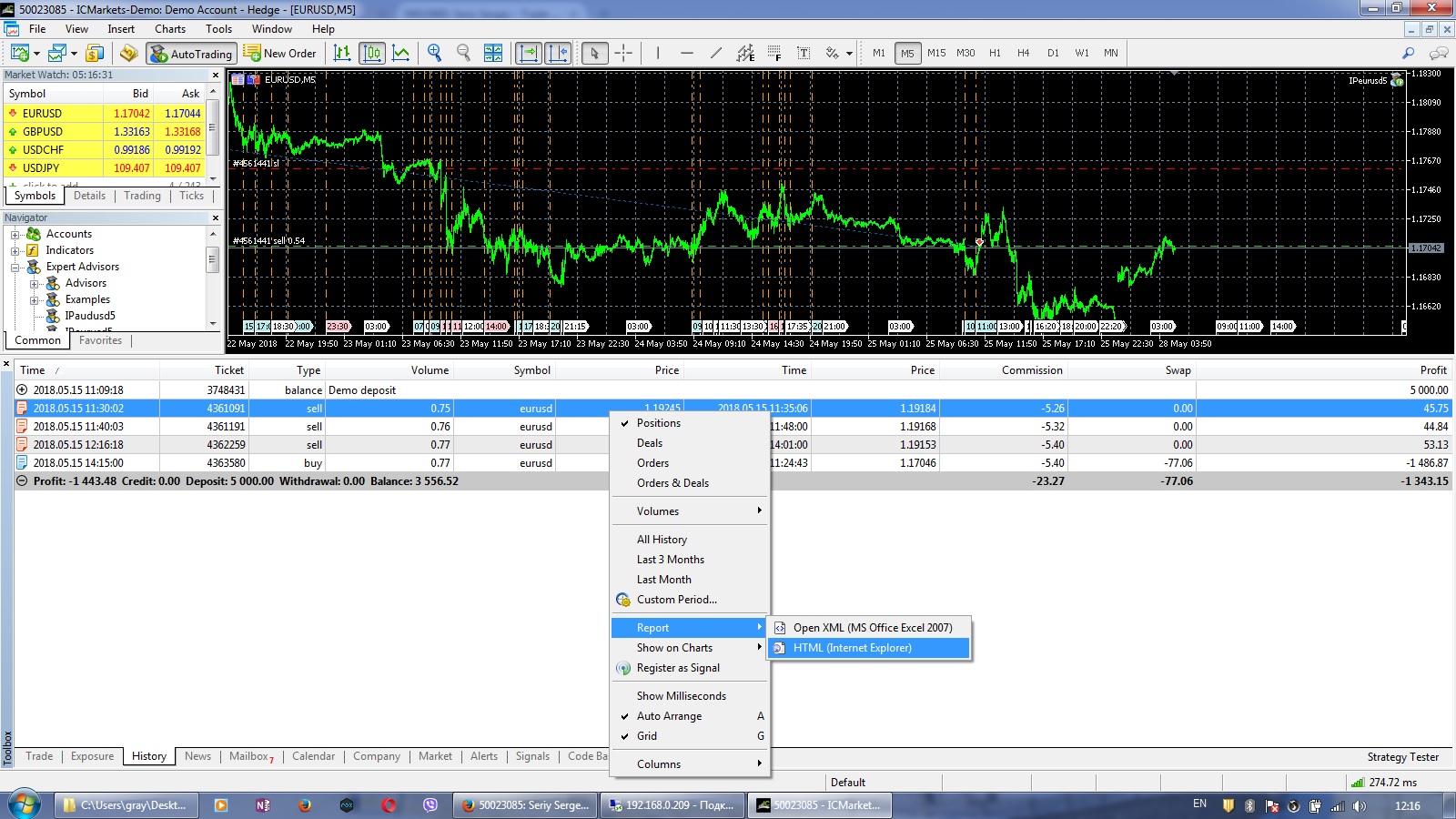The width and height of the screenshot is (1456, 819).
Task: Toggle the Auto Arrange checkmark option
Action: tap(690, 716)
